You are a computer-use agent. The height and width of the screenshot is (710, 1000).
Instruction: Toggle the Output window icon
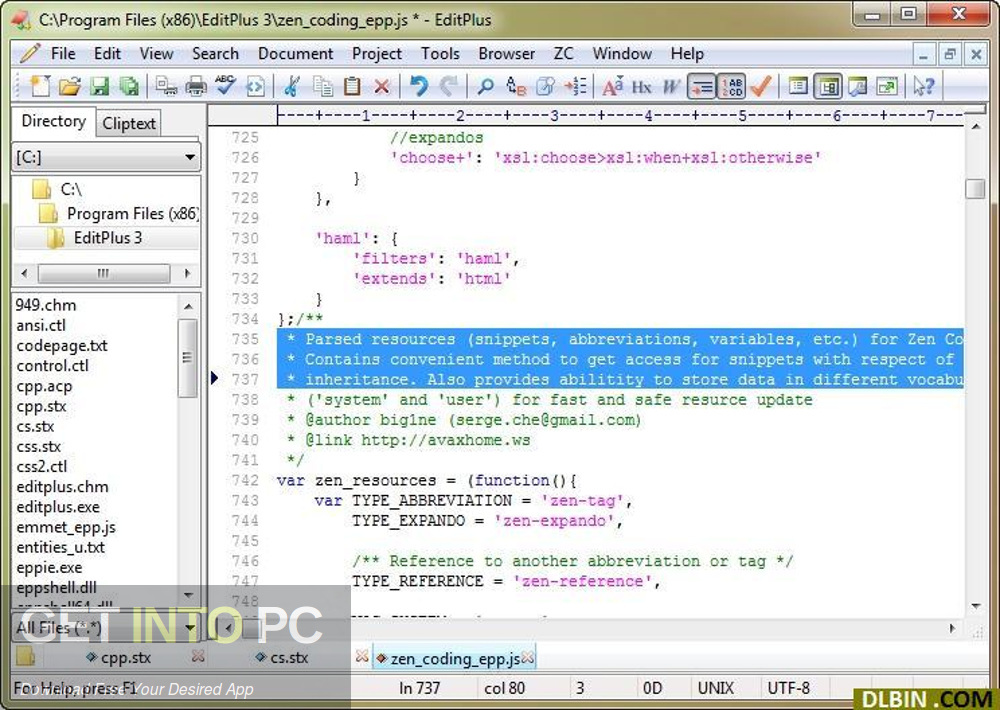(x=857, y=86)
